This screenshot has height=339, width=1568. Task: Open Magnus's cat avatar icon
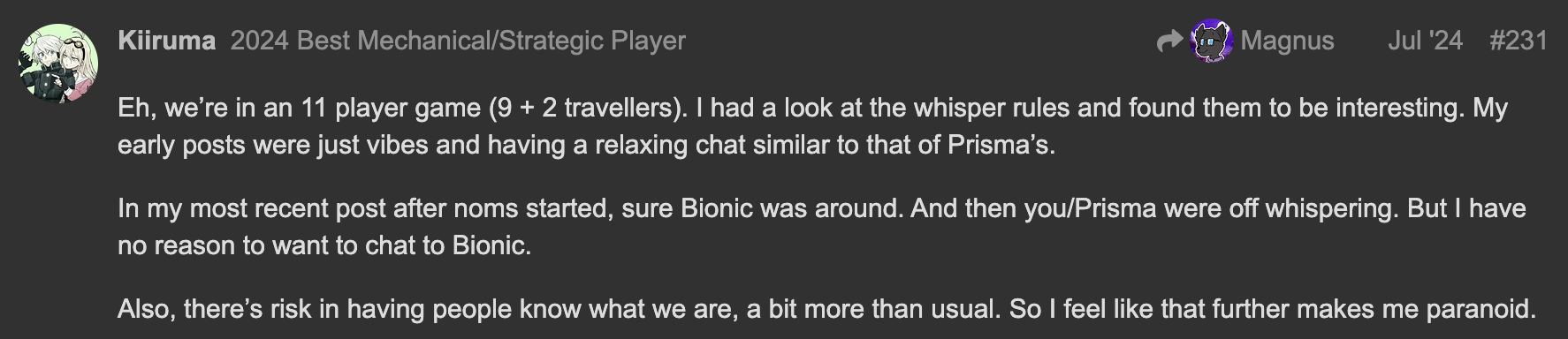point(1212,41)
